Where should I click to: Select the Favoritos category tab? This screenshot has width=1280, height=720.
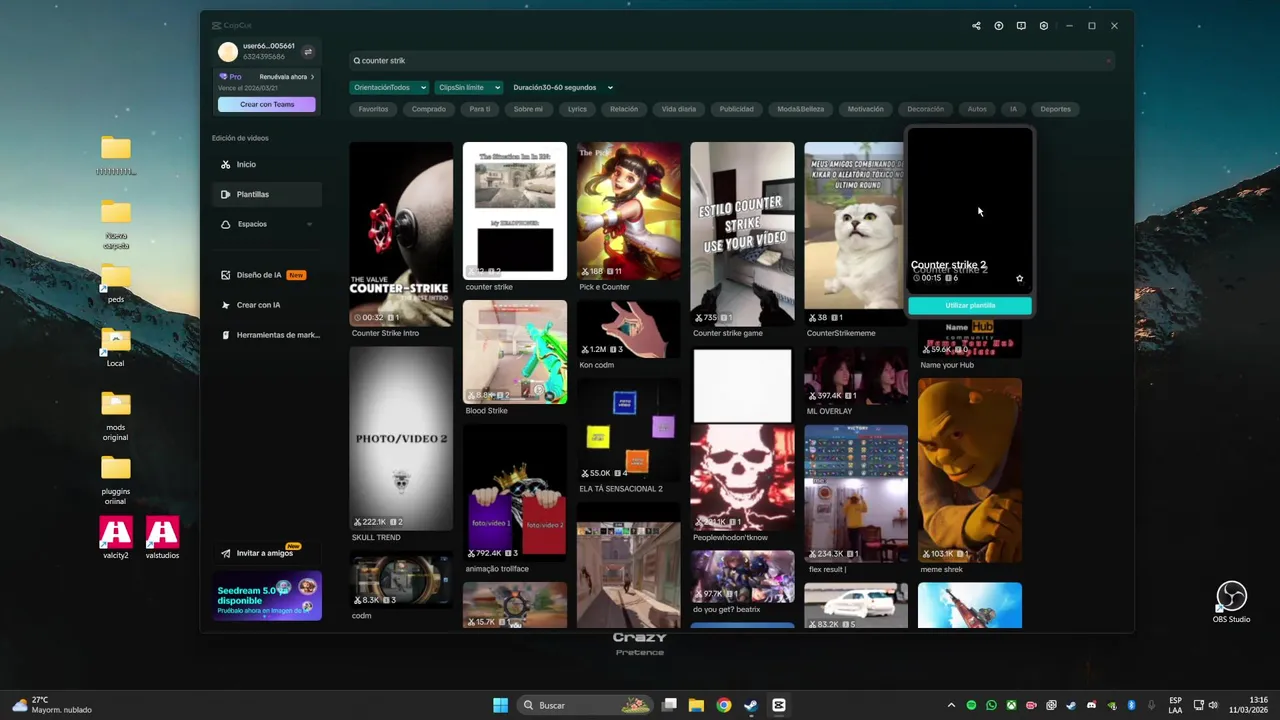tap(373, 109)
